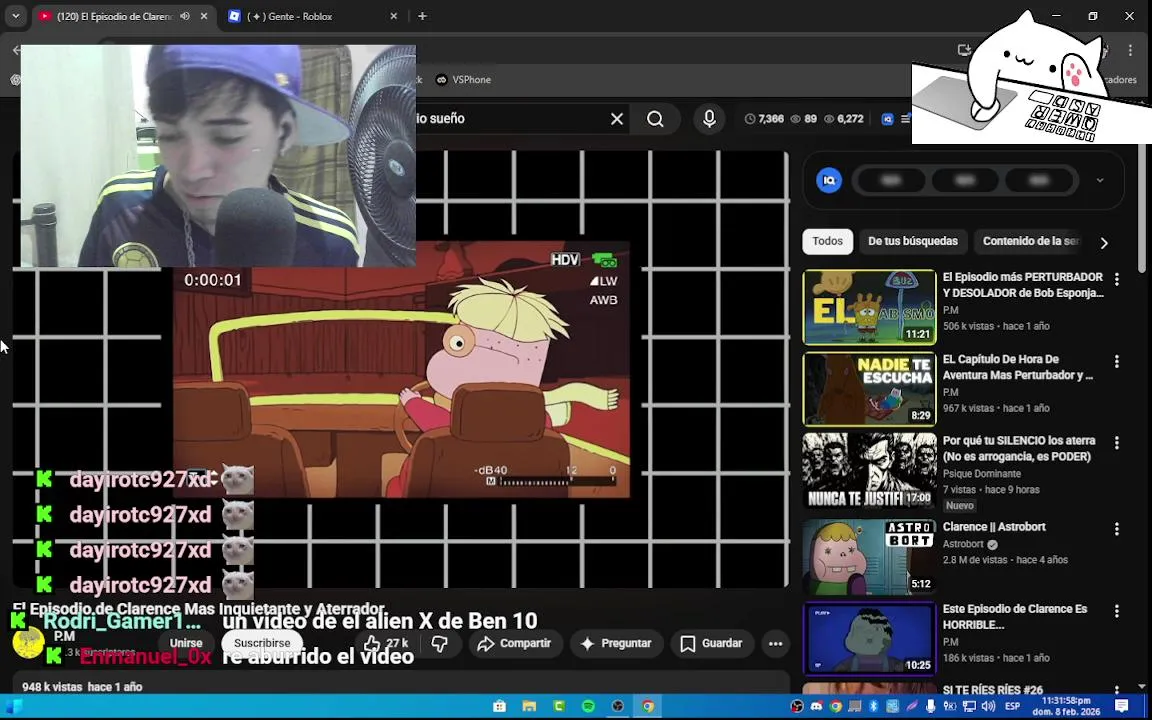Click the green Camtasia taskbar icon

[x=559, y=707]
